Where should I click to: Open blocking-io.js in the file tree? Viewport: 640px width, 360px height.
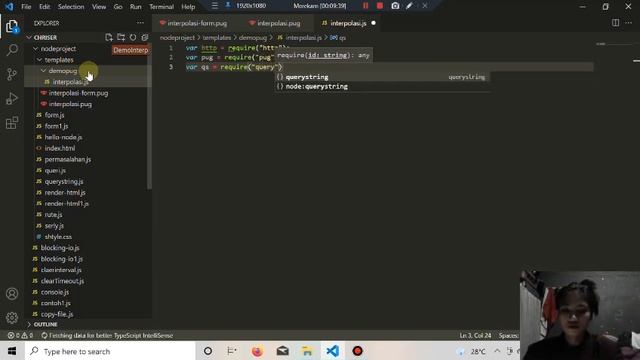tap(60, 248)
